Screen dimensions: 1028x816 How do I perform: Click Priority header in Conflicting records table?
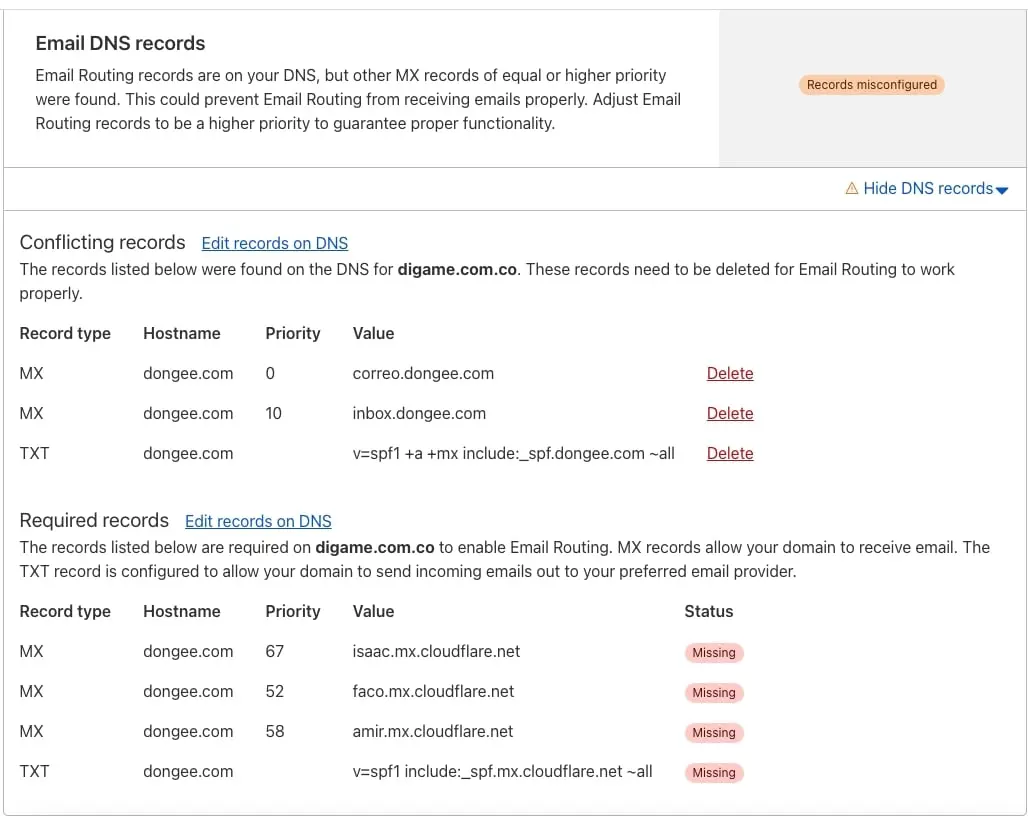(x=292, y=334)
